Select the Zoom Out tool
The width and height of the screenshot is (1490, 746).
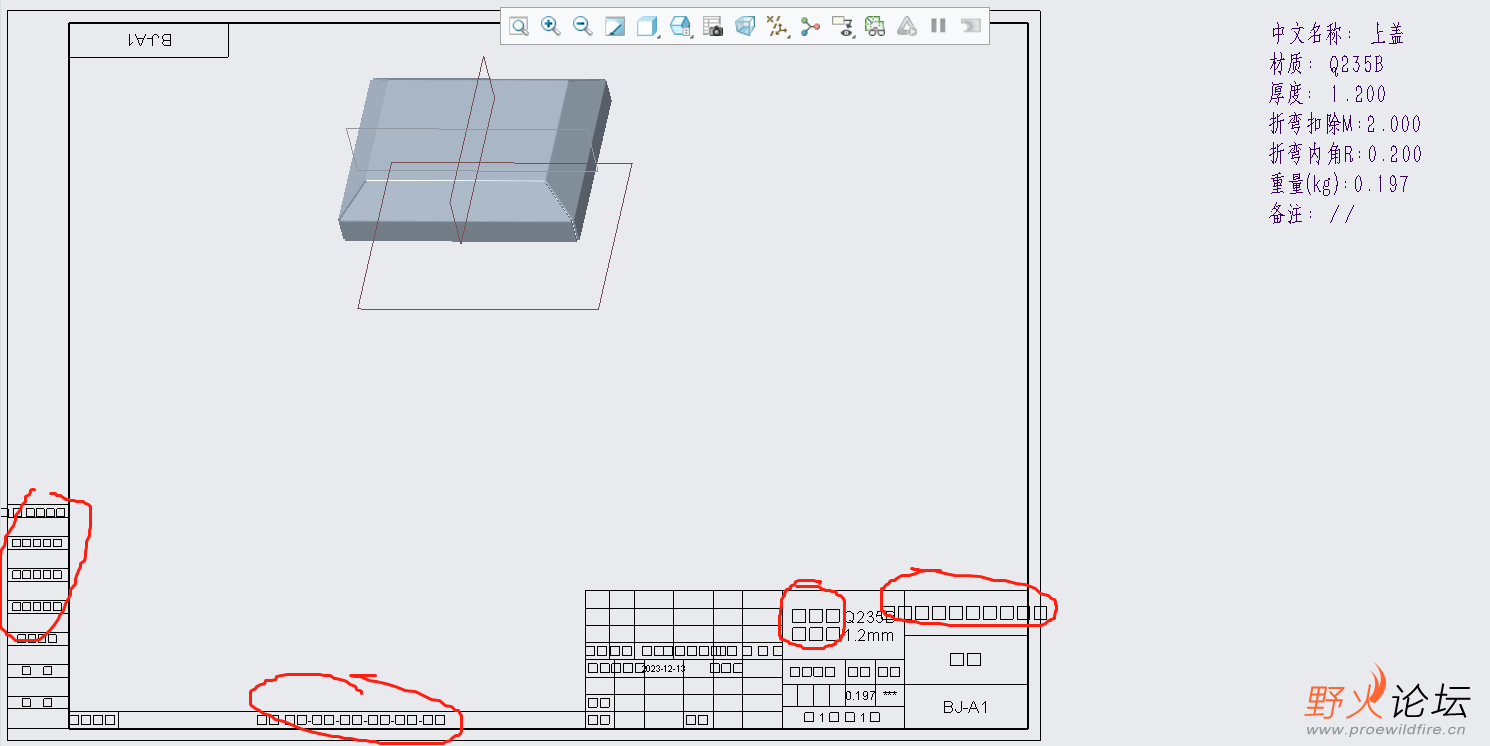point(582,26)
